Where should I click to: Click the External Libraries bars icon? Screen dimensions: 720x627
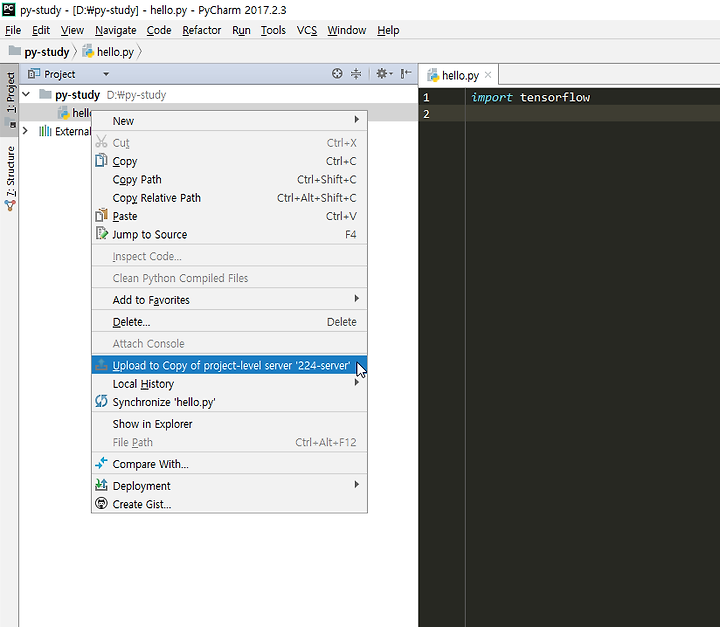pyautogui.click(x=45, y=131)
